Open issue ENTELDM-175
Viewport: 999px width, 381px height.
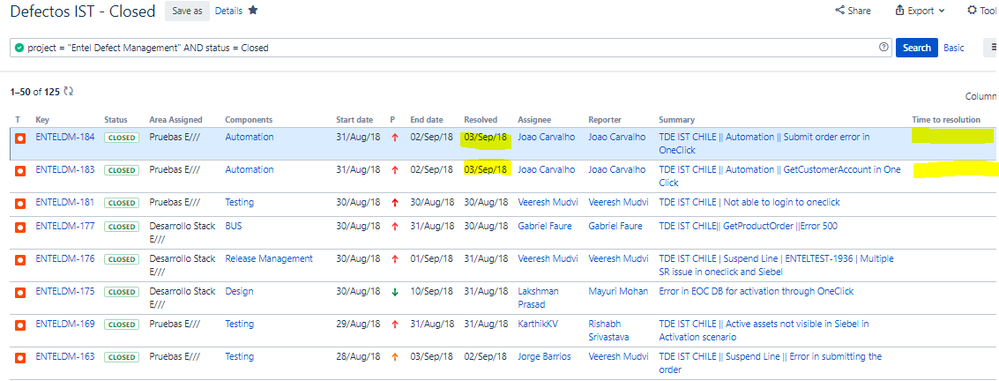coord(65,291)
